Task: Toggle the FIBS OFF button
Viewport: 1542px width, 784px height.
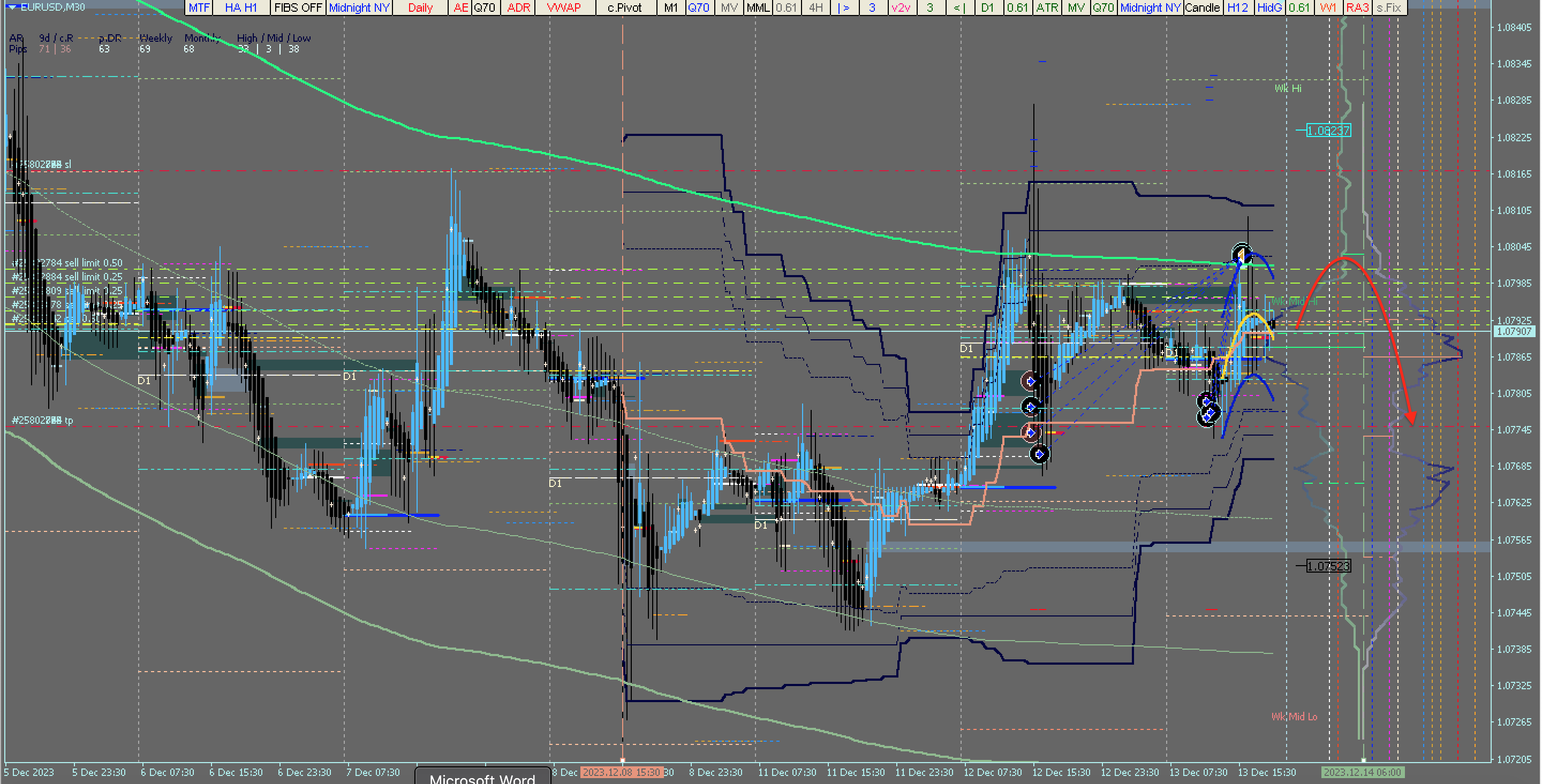Action: click(298, 8)
